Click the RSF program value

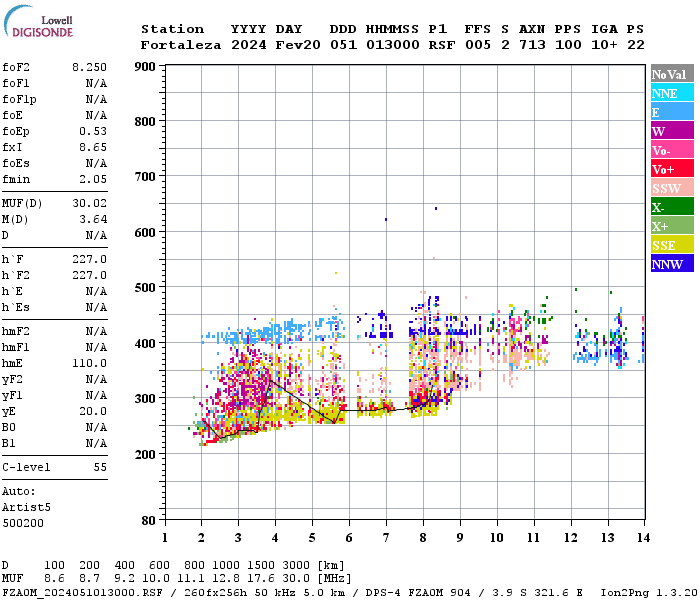[x=442, y=45]
